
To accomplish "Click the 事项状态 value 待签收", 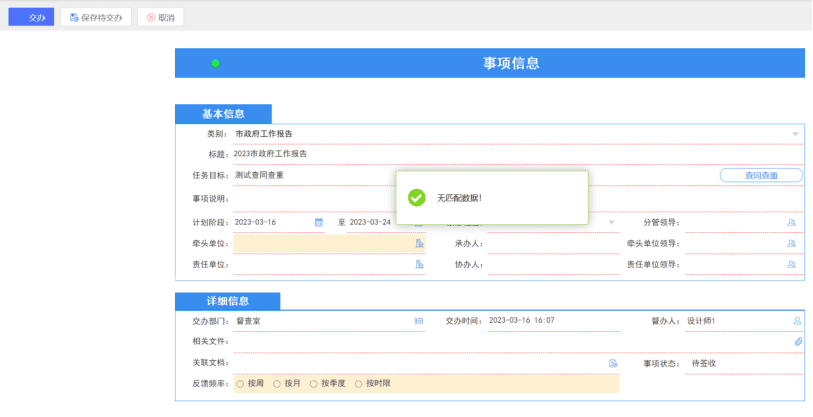I will click(x=704, y=364).
